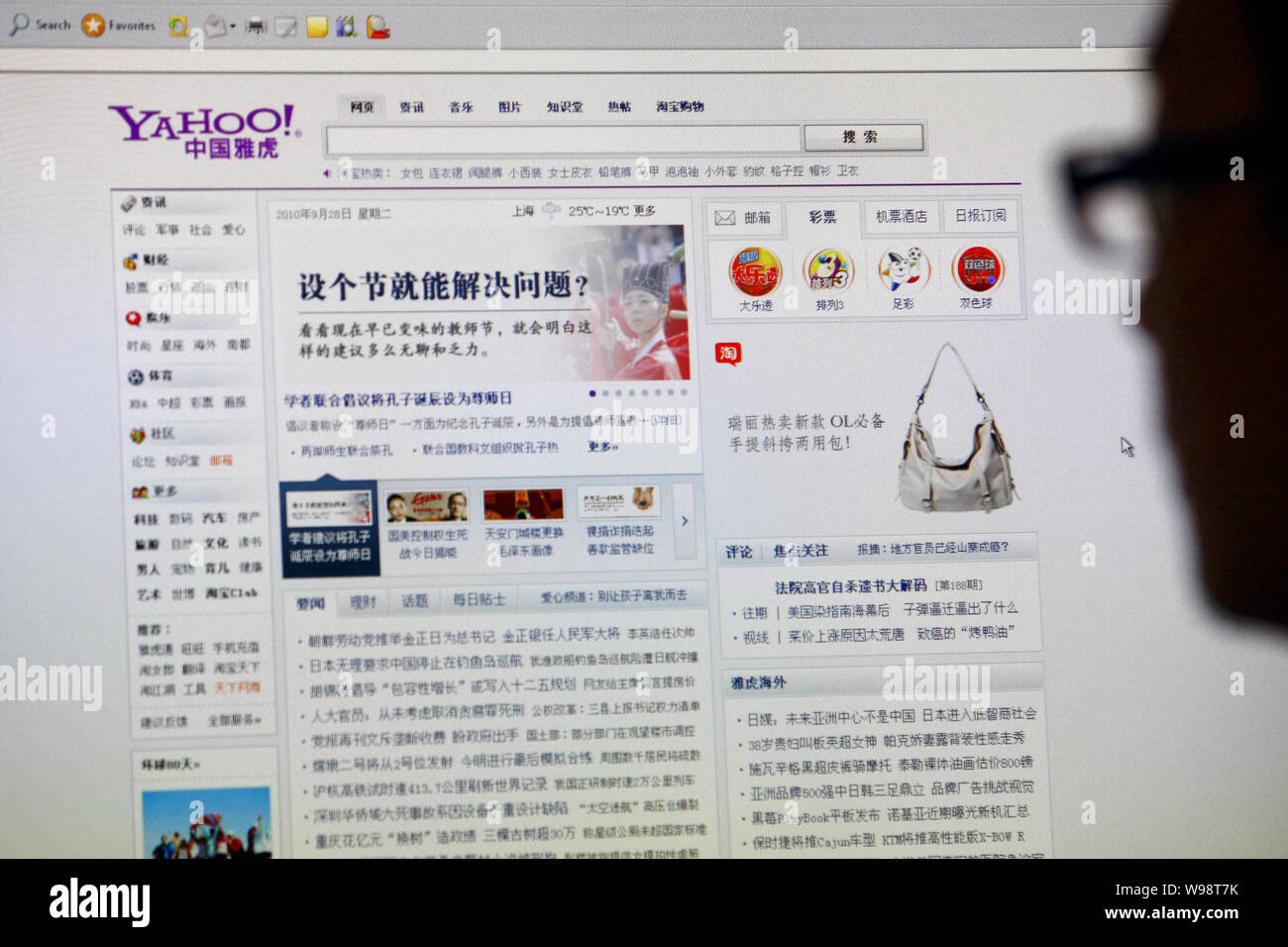Select thumbnail 学者建议将孔子诞辰设为尊师日
The image size is (1288, 947).
(x=329, y=528)
